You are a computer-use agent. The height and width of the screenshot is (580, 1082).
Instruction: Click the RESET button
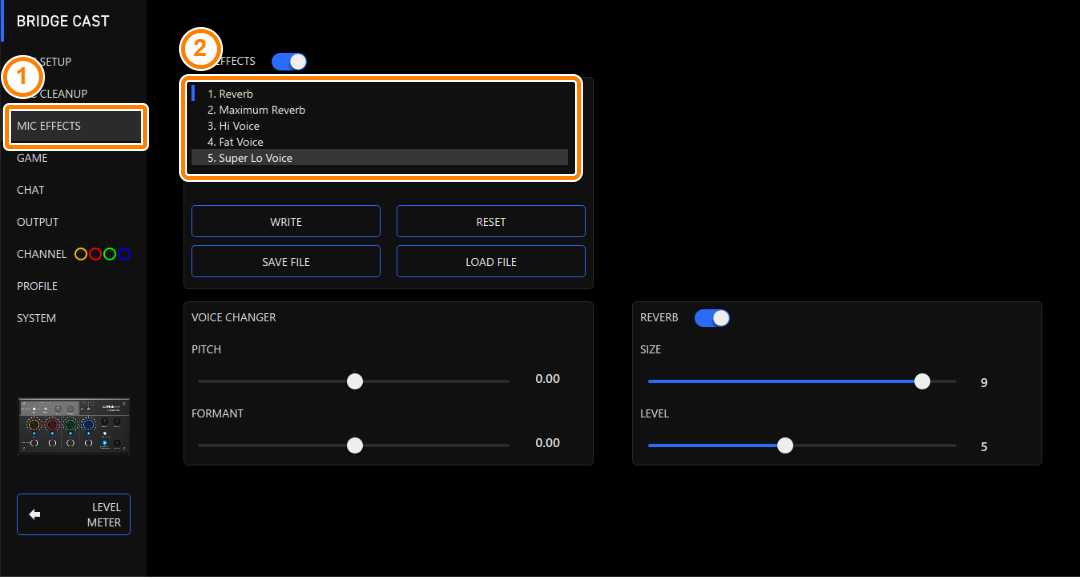tap(491, 221)
